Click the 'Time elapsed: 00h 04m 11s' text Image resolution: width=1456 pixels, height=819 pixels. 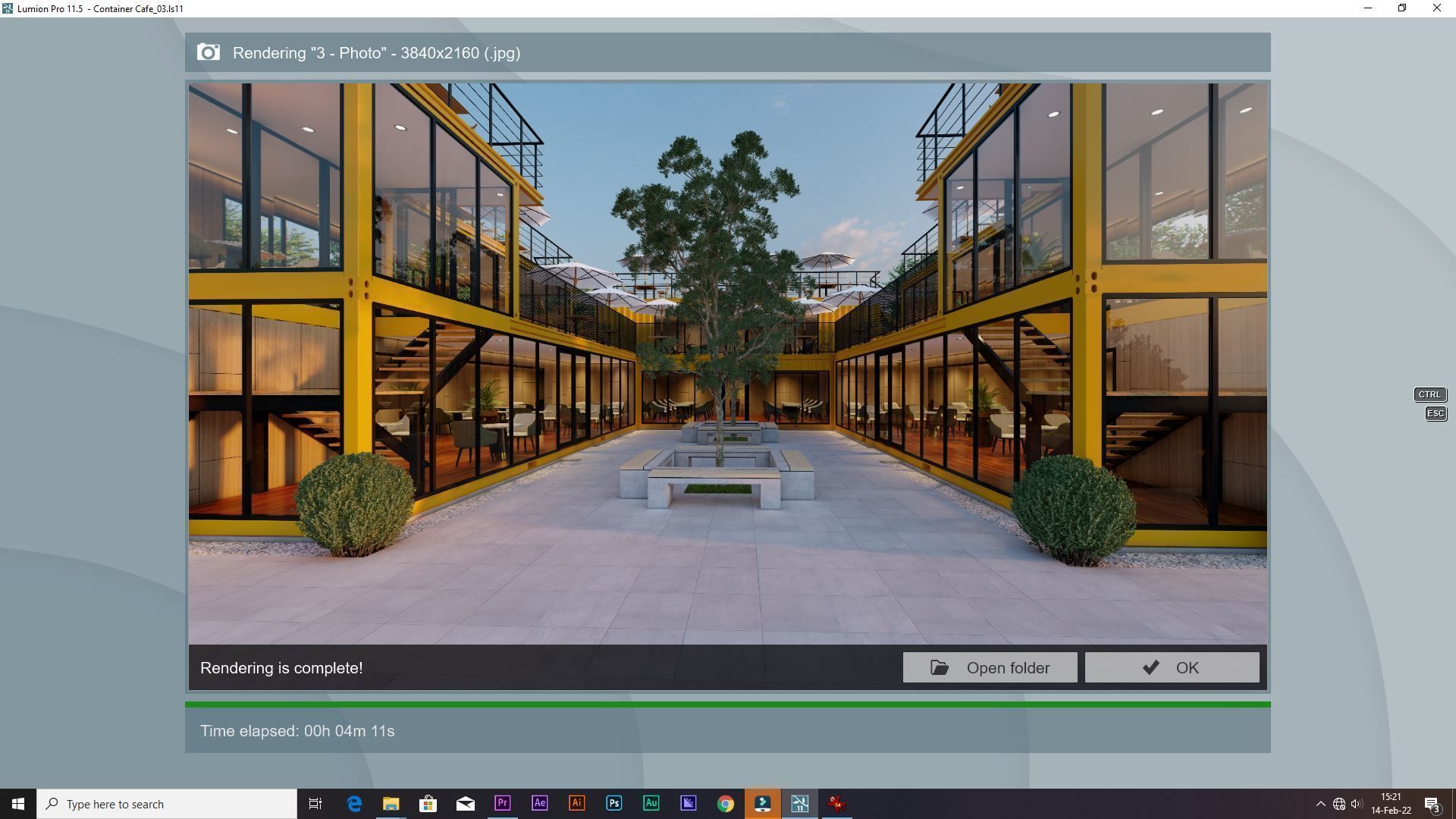pyautogui.click(x=297, y=731)
